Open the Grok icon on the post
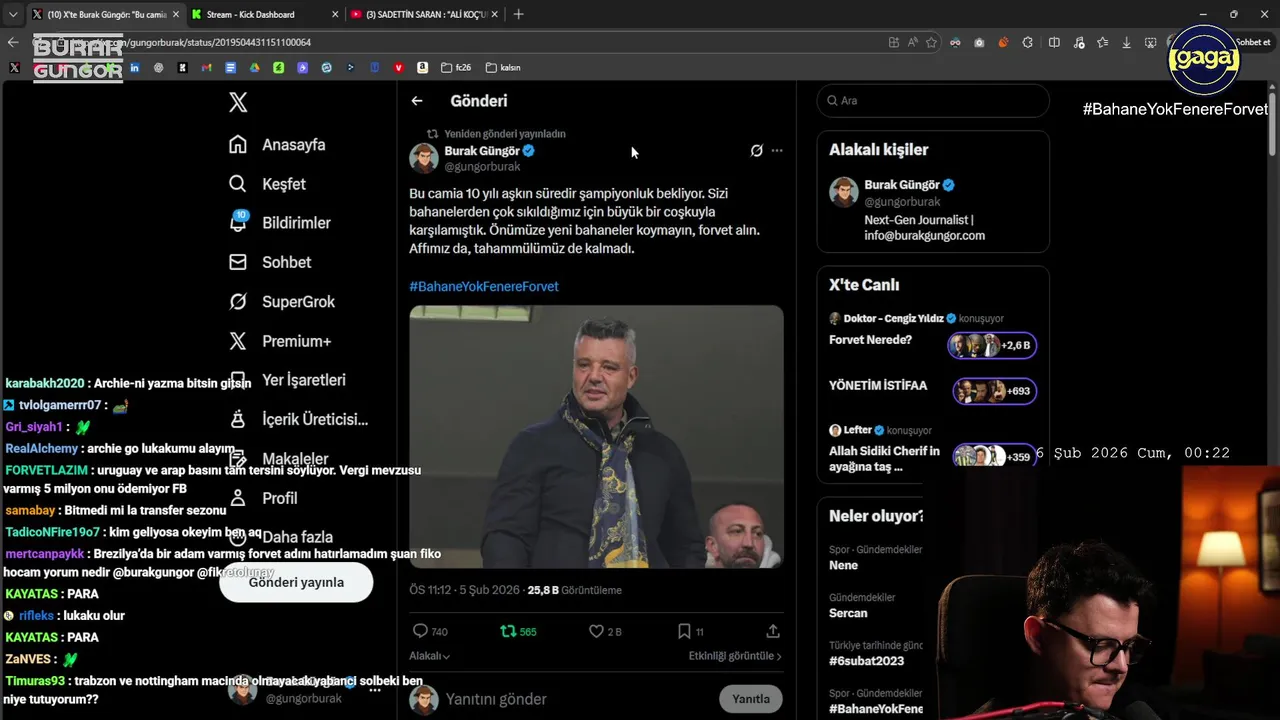 tap(757, 151)
